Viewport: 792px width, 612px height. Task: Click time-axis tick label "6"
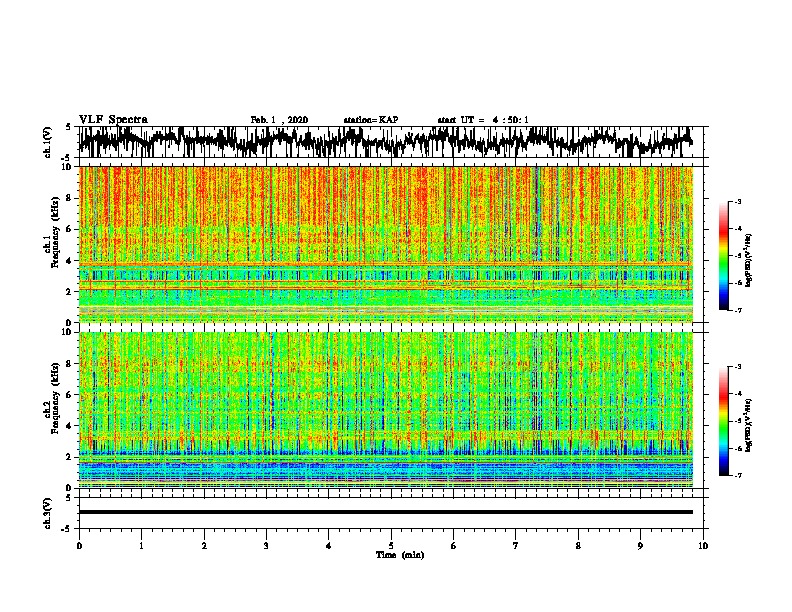point(454,546)
